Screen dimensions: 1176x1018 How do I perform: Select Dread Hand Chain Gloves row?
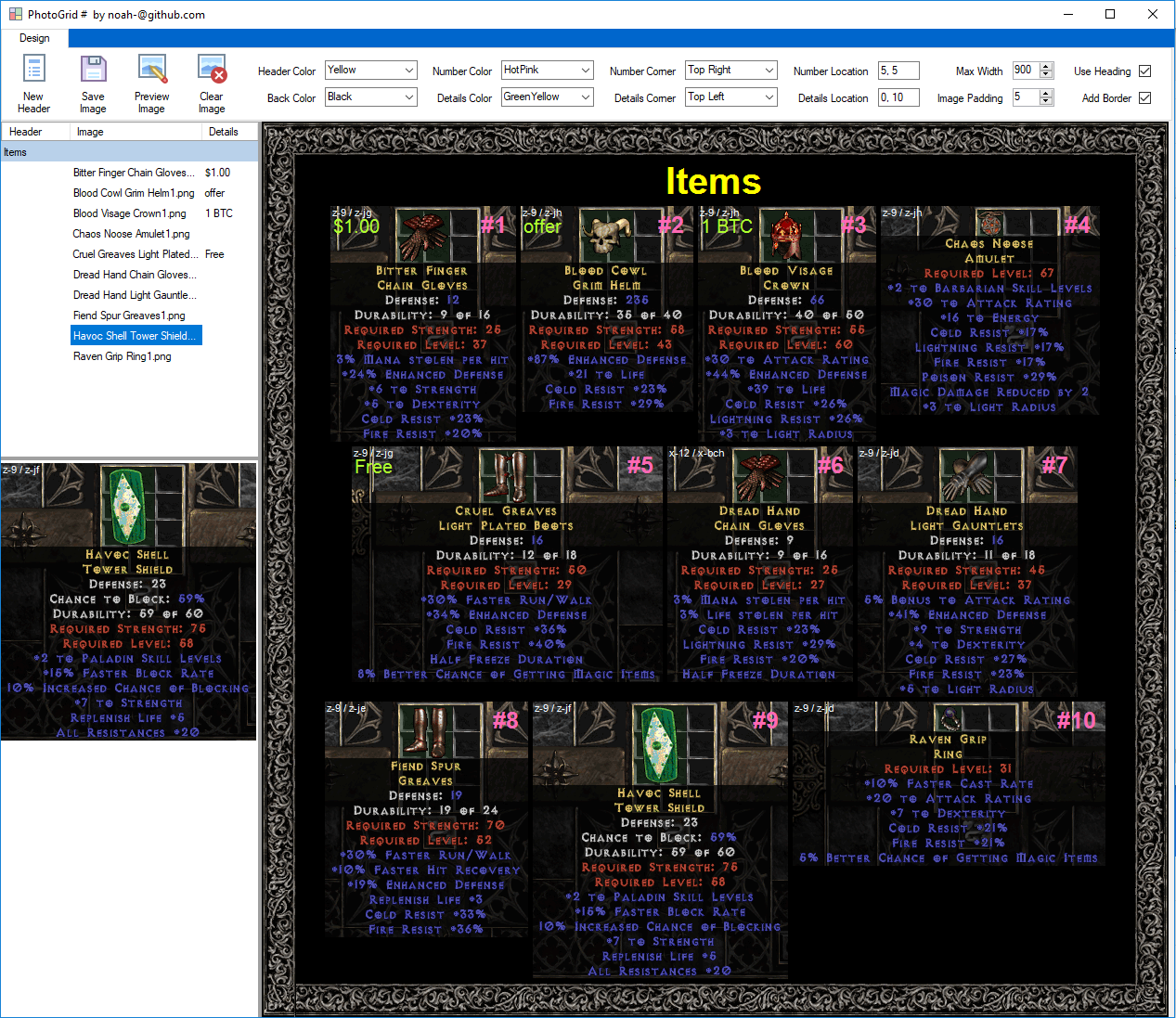(x=136, y=275)
